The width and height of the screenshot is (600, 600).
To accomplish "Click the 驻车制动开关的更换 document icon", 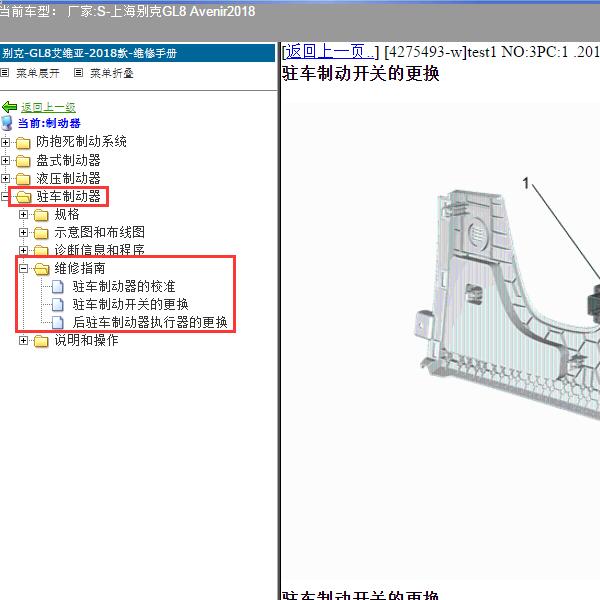I will pos(58,304).
